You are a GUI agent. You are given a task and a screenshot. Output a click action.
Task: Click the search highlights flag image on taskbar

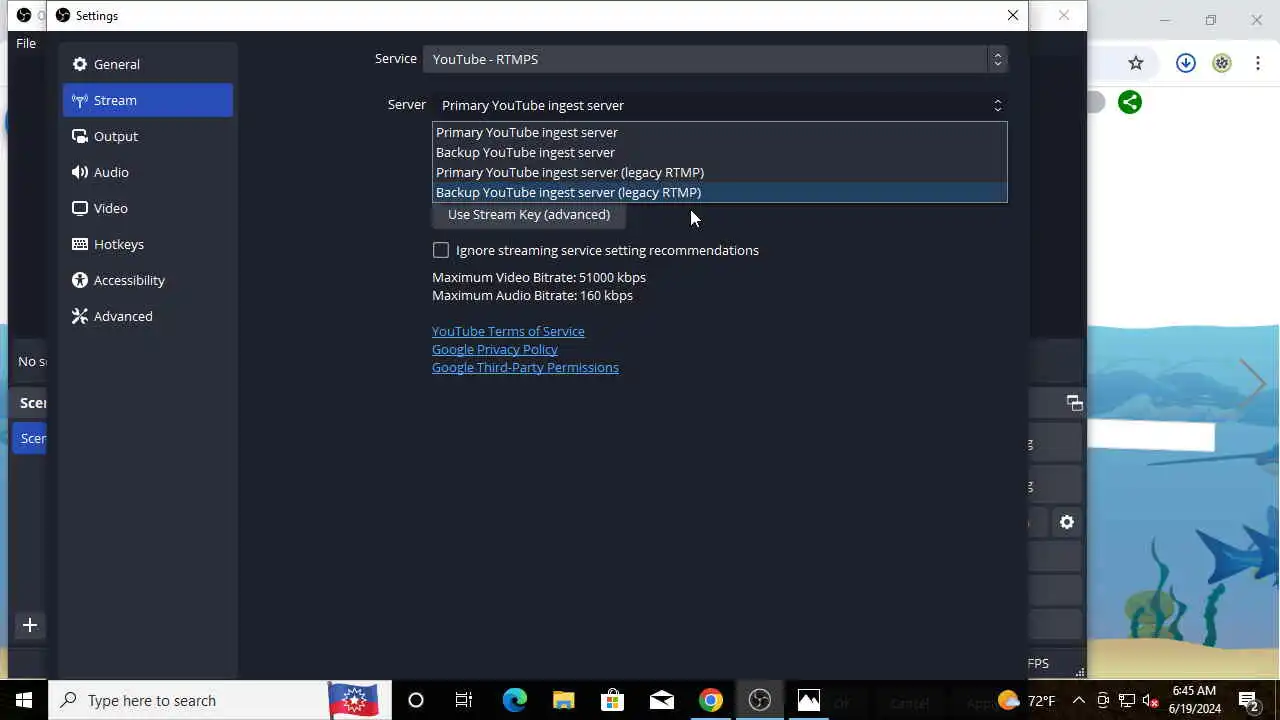[x=353, y=700]
